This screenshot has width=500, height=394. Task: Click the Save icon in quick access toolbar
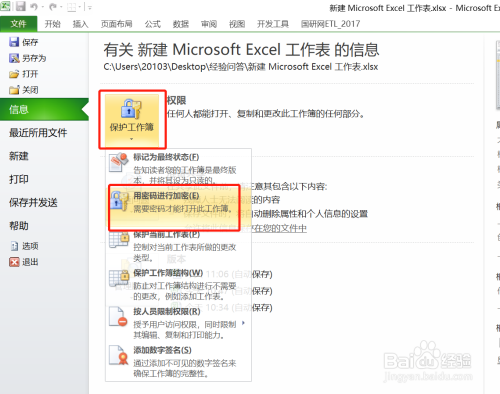(21, 6)
